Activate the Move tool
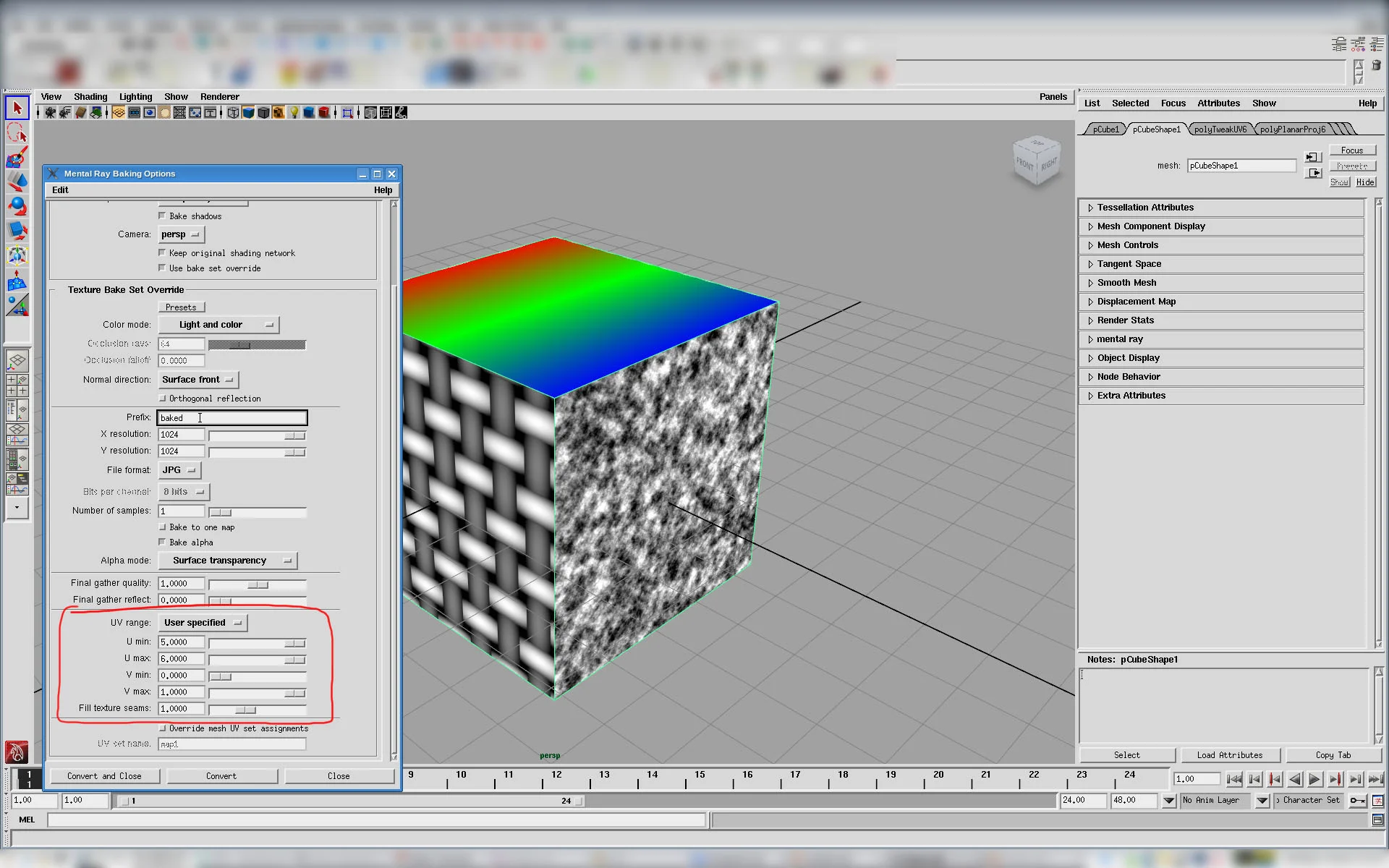 point(17,182)
